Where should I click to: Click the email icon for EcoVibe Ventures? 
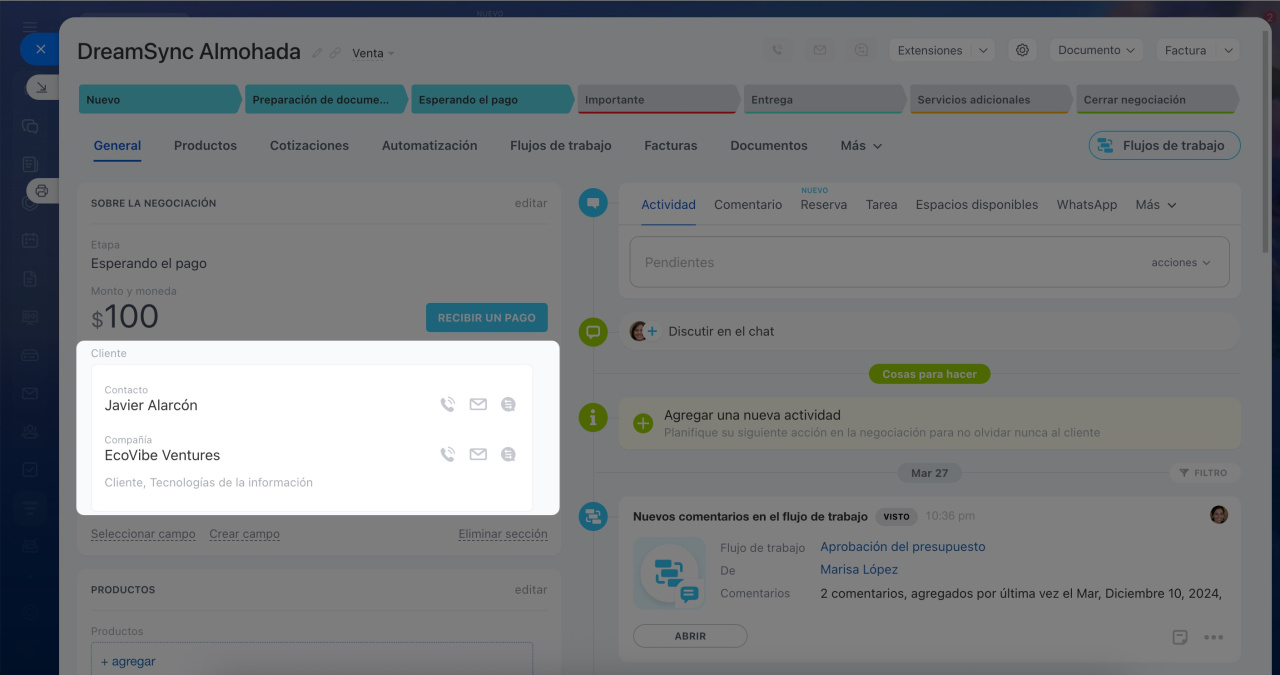(478, 455)
